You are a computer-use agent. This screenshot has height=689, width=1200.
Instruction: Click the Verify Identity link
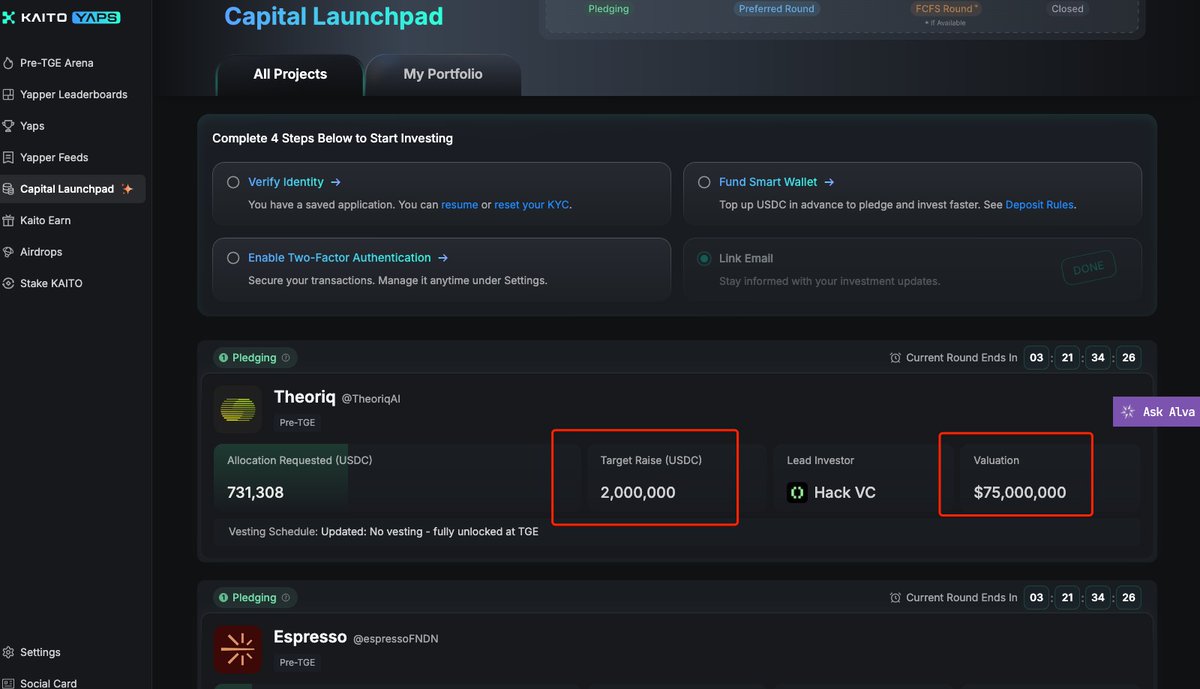[x=294, y=182]
